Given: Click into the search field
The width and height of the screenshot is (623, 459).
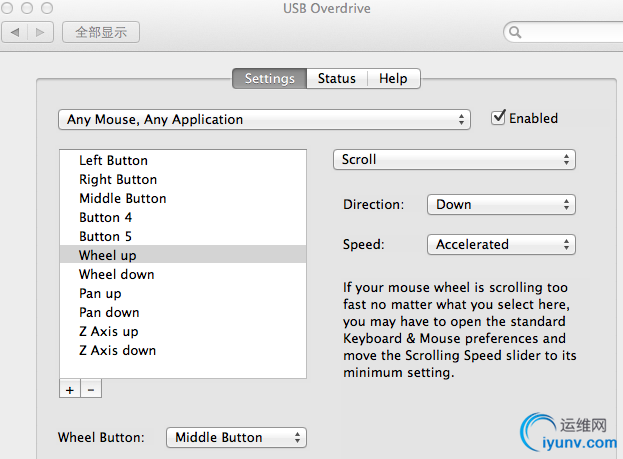Looking at the screenshot, I should point(563,32).
